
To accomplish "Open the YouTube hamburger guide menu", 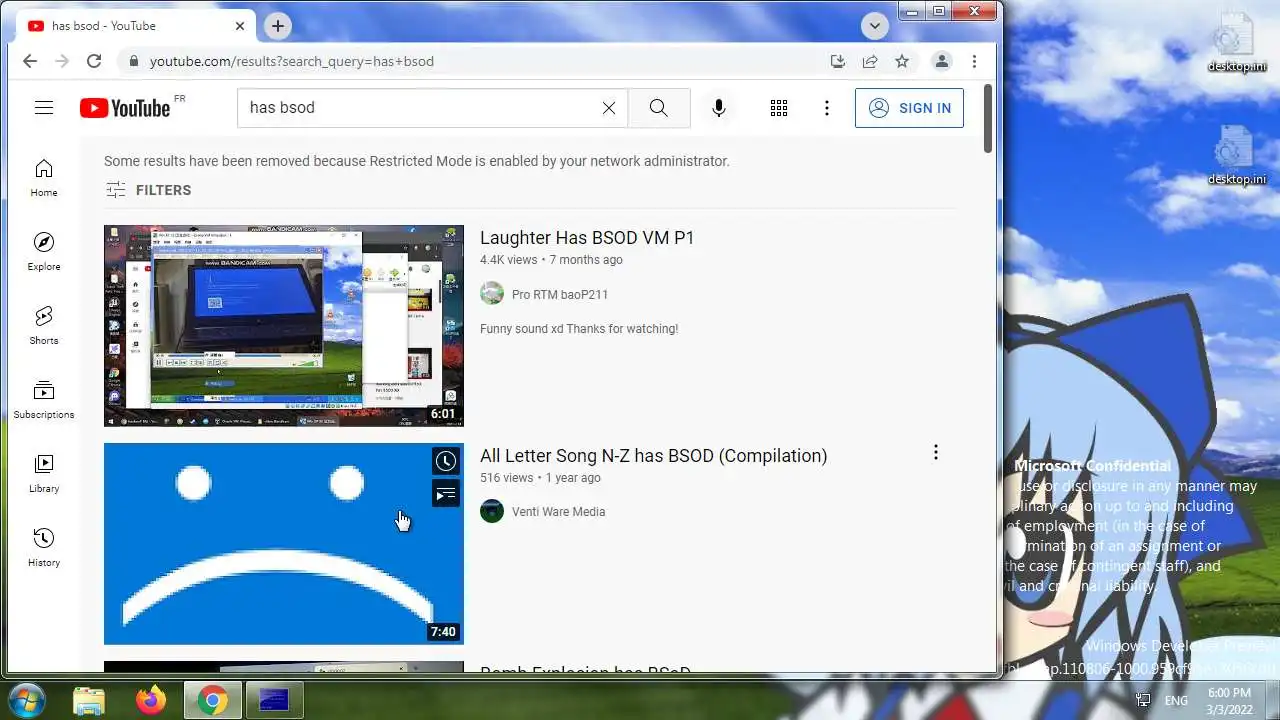I will coord(44,108).
